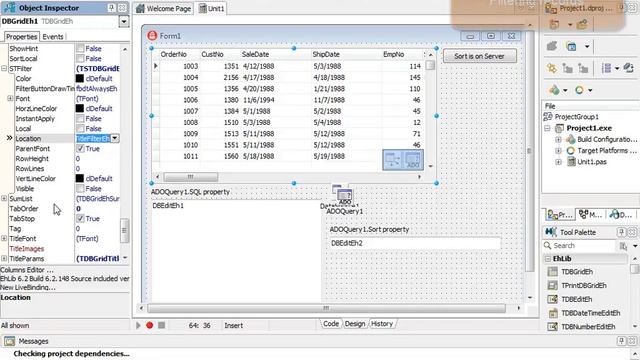Viewport: 640px width, 360px height.
Task: Expand the TitleFont property
Action: coord(4,238)
